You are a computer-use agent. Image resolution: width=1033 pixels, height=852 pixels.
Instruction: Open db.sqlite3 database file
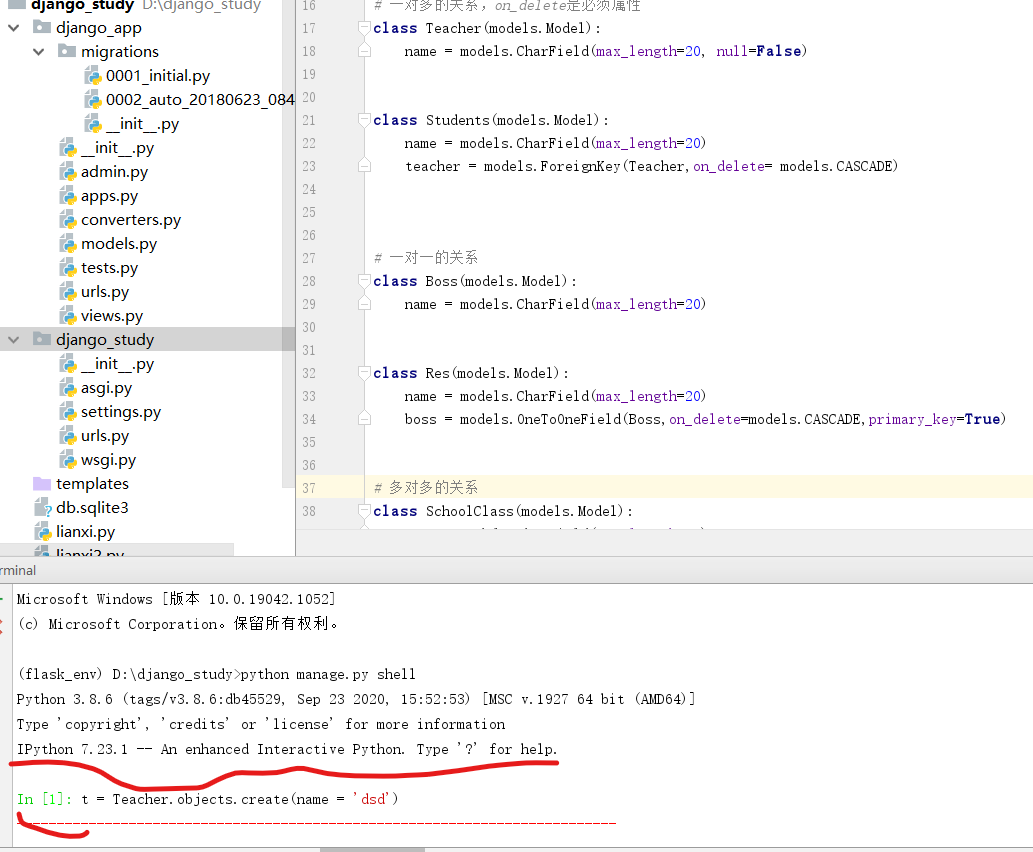point(92,508)
